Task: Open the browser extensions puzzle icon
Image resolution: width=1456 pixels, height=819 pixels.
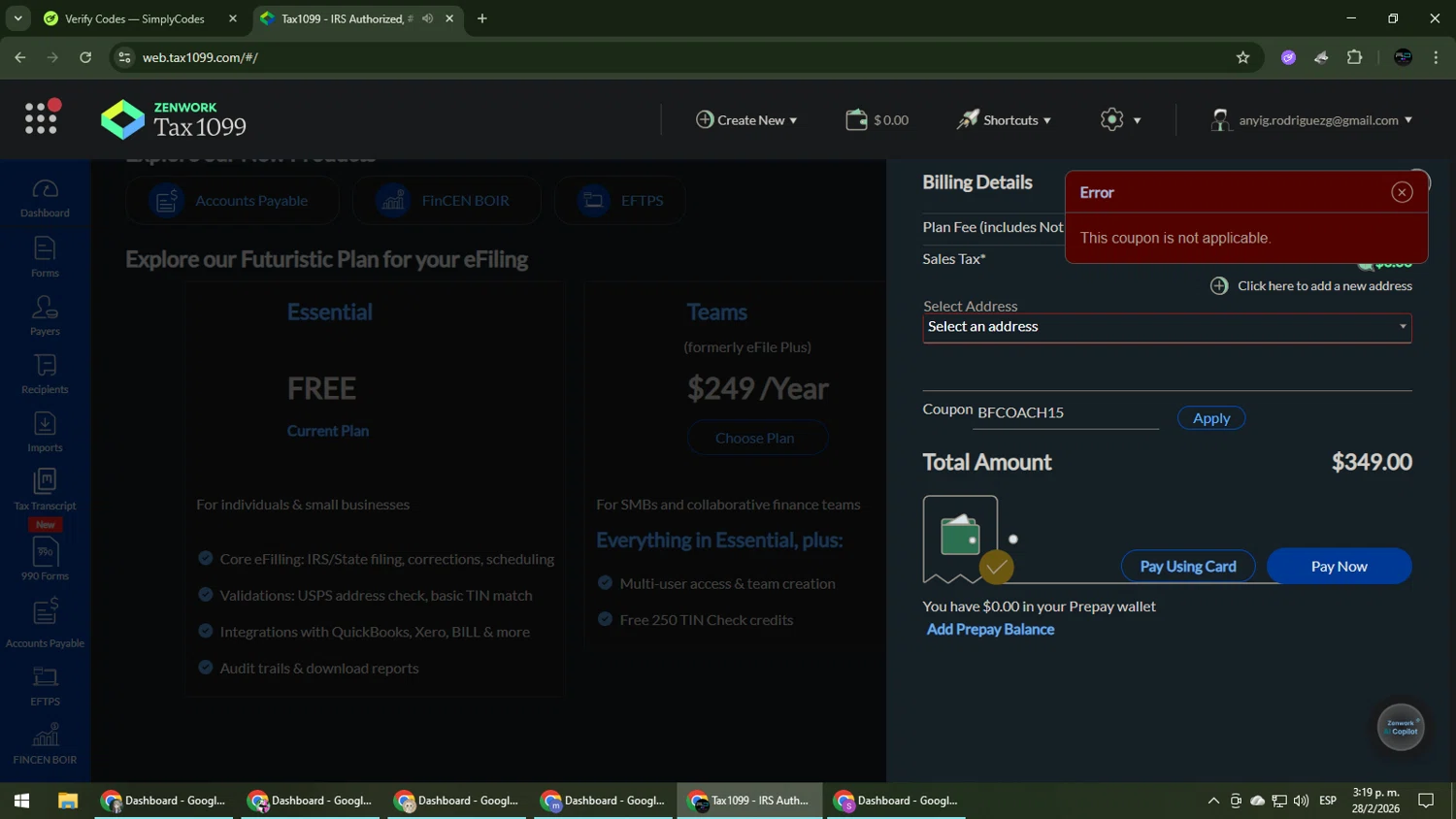Action: 1355,57
